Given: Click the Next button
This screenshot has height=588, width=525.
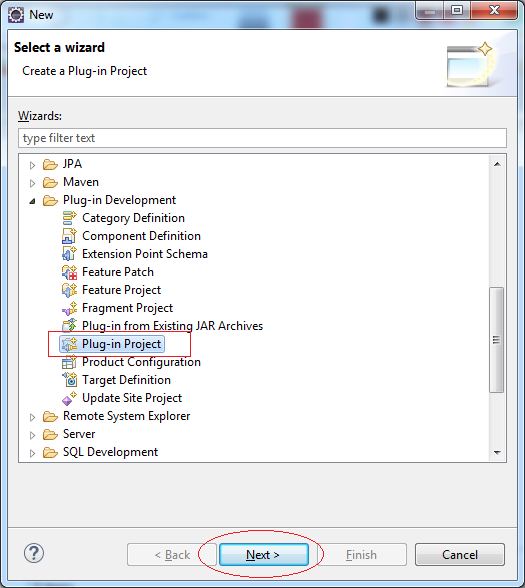Looking at the screenshot, I should [x=264, y=554].
